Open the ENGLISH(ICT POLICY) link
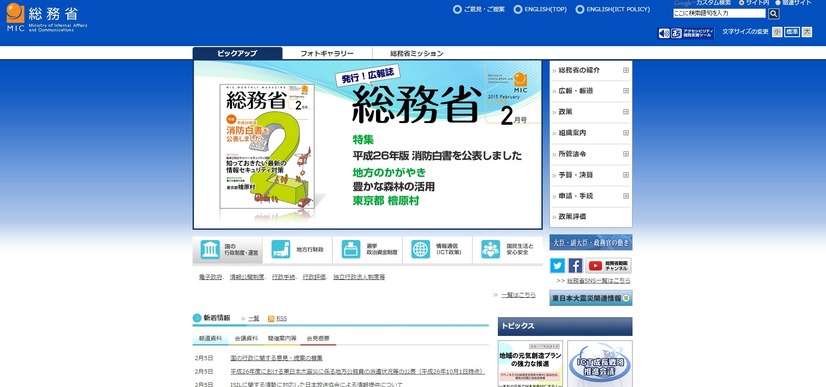 point(613,9)
